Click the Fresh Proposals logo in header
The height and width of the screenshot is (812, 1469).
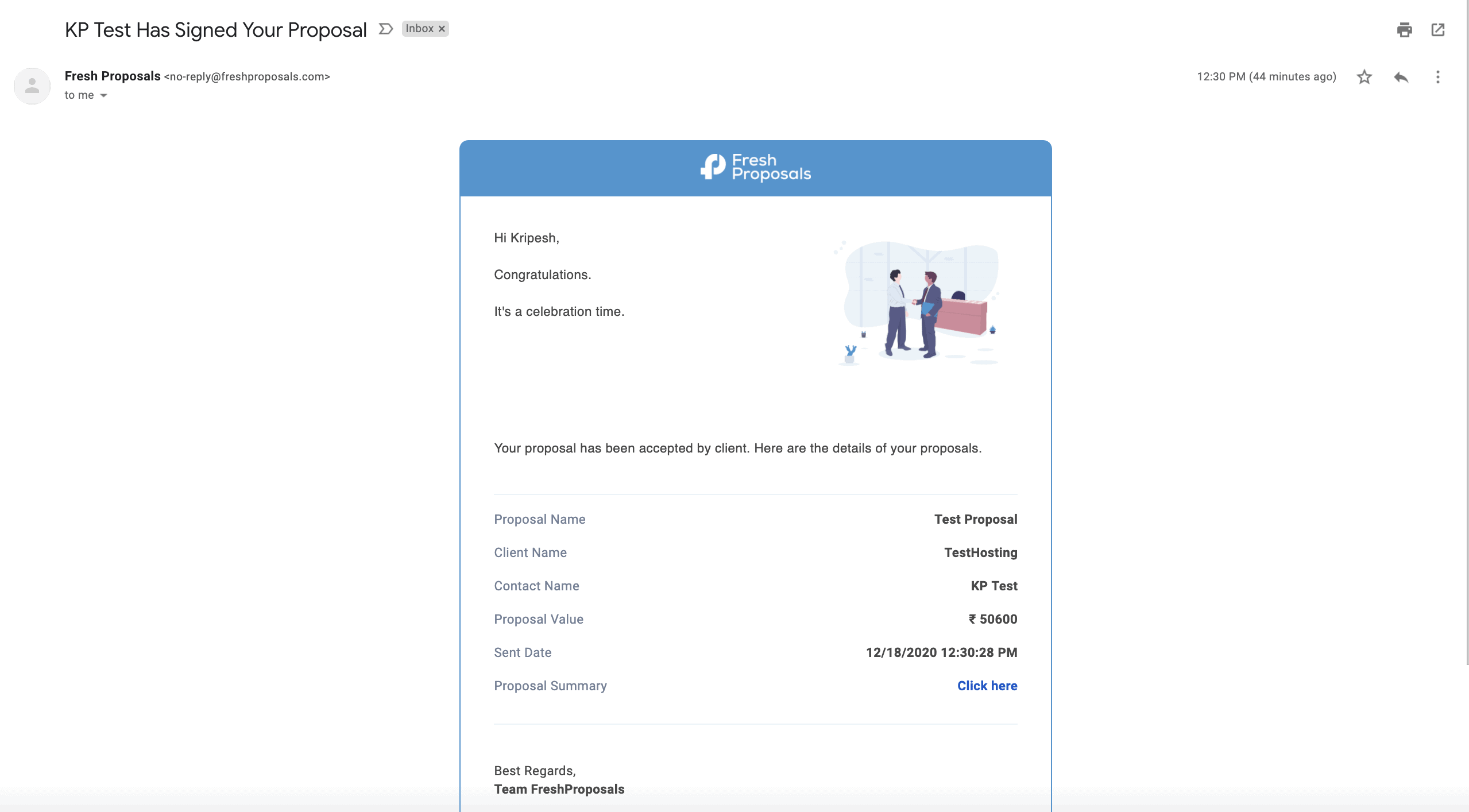[755, 167]
